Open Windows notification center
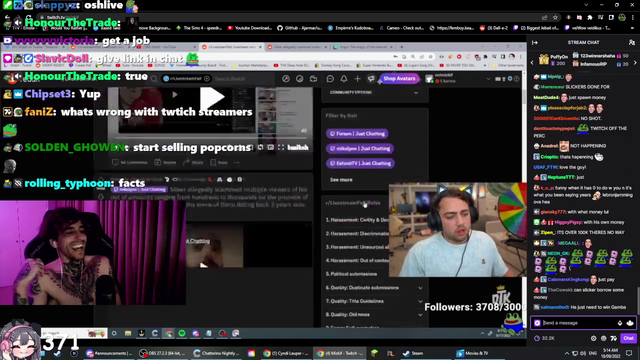The height and width of the screenshot is (360, 640). (x=629, y=353)
